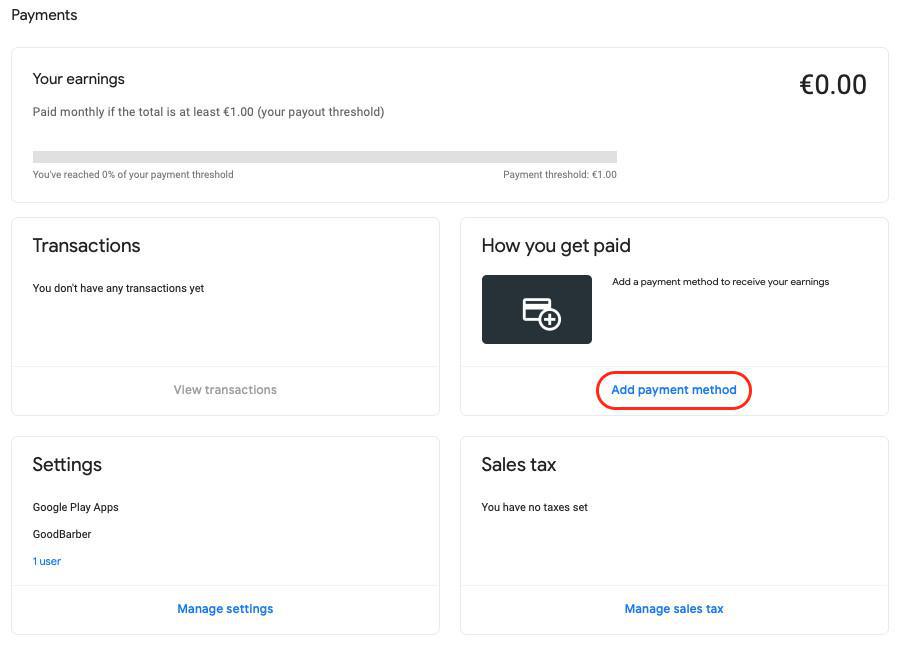The height and width of the screenshot is (660, 900).
Task: Click the How you get paid heading
Action: (555, 246)
